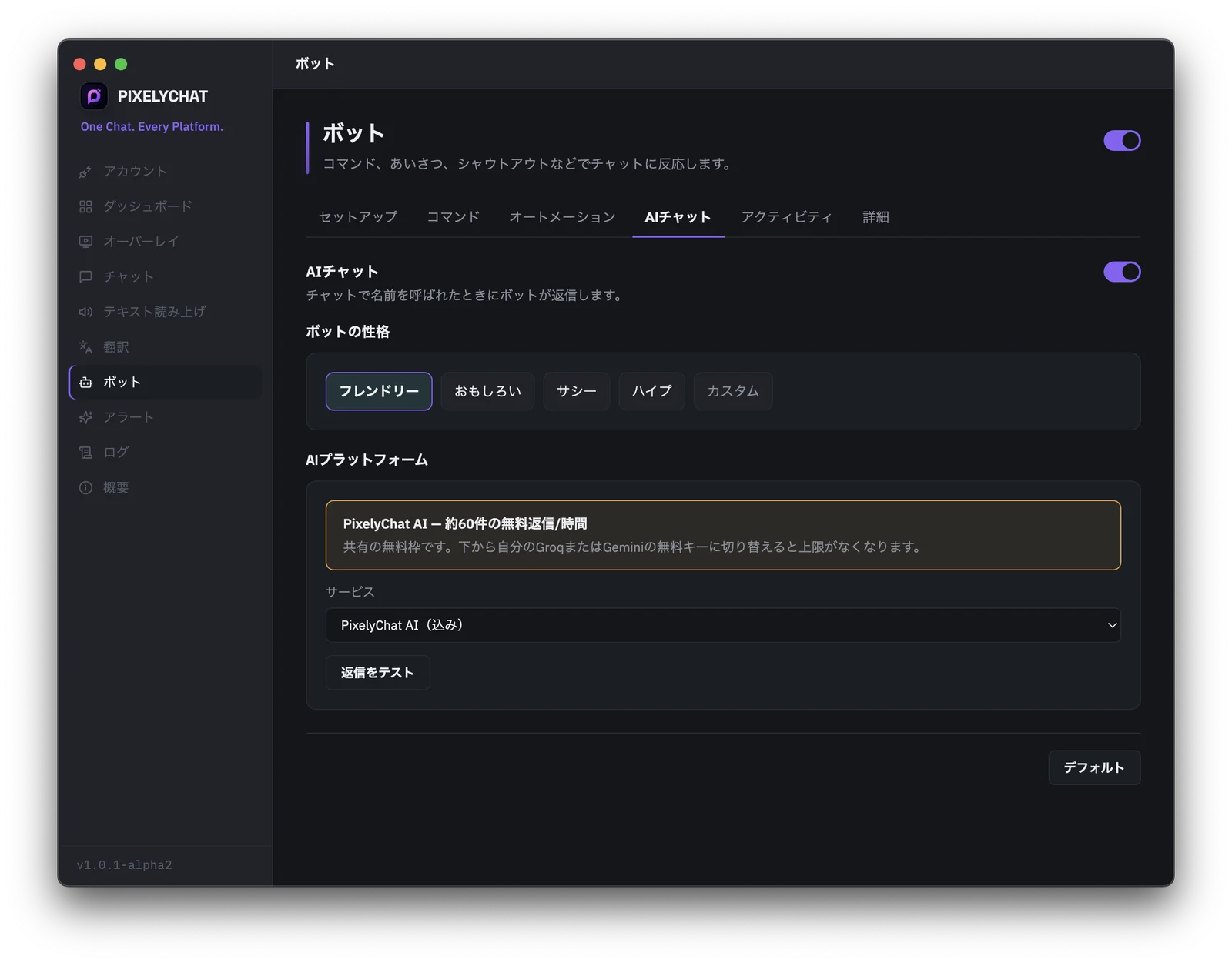Open アラート in the sidebar
1232x963 pixels.
coord(166,417)
